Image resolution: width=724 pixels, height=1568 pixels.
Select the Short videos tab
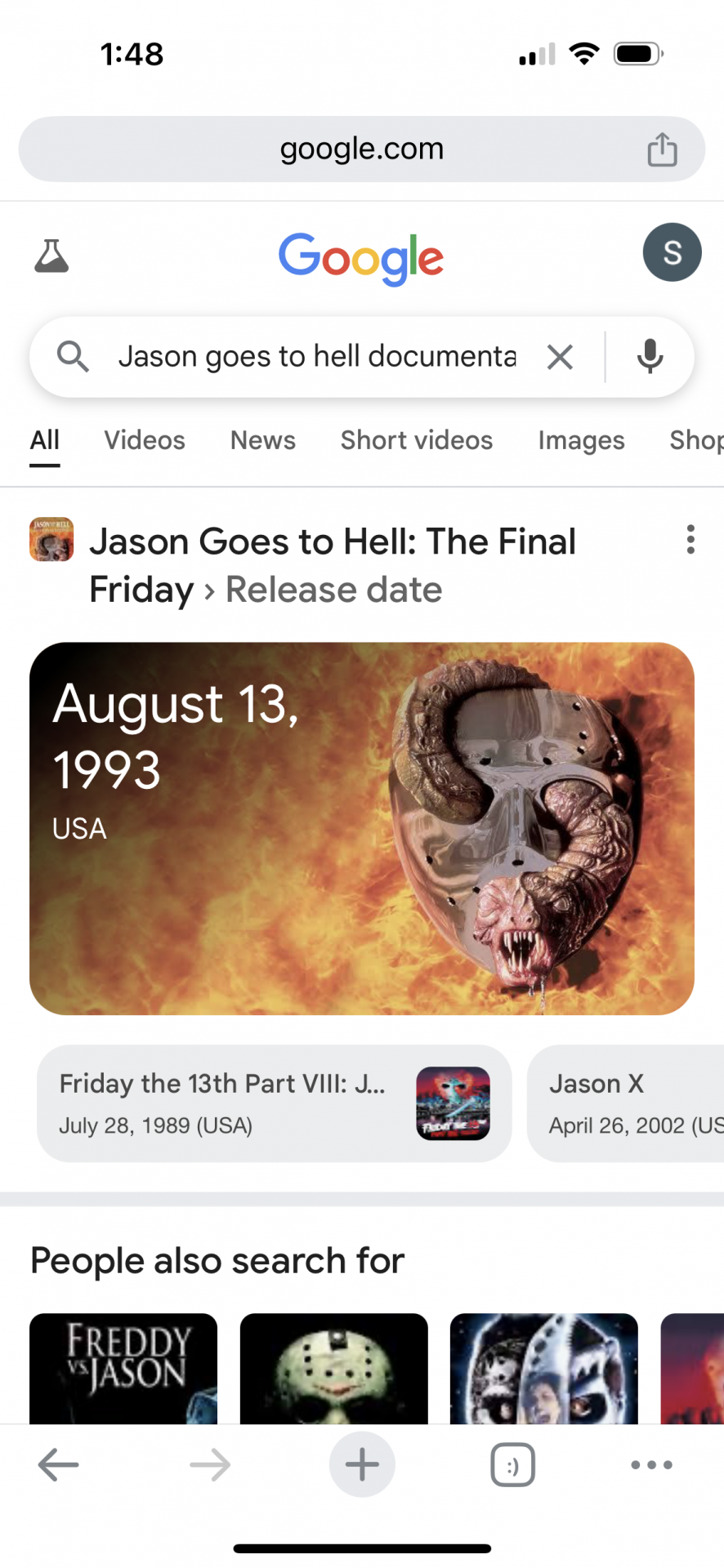[417, 440]
